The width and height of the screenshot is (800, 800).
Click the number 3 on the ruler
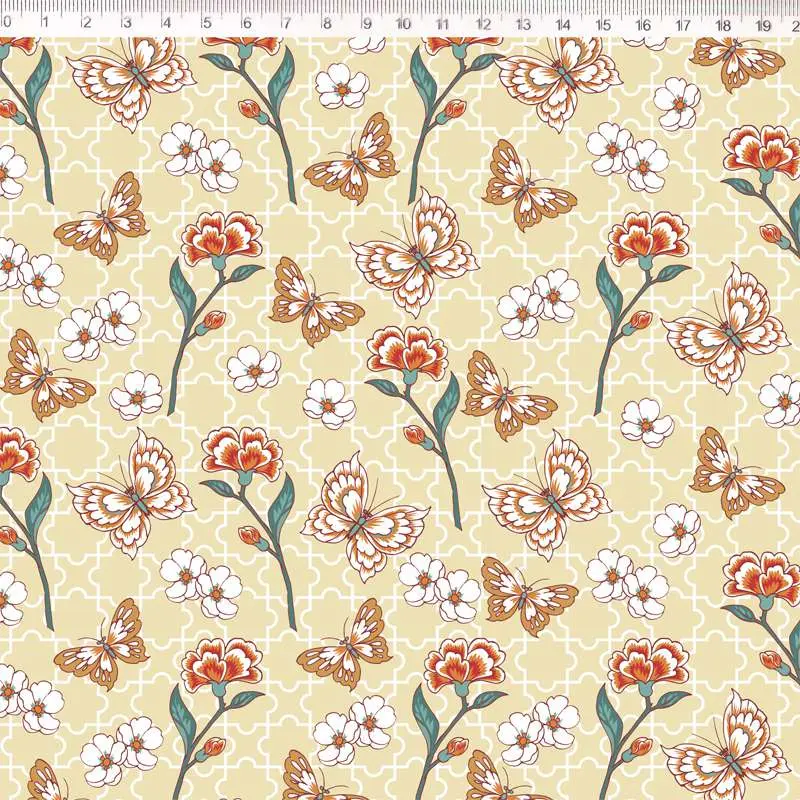pyautogui.click(x=126, y=23)
